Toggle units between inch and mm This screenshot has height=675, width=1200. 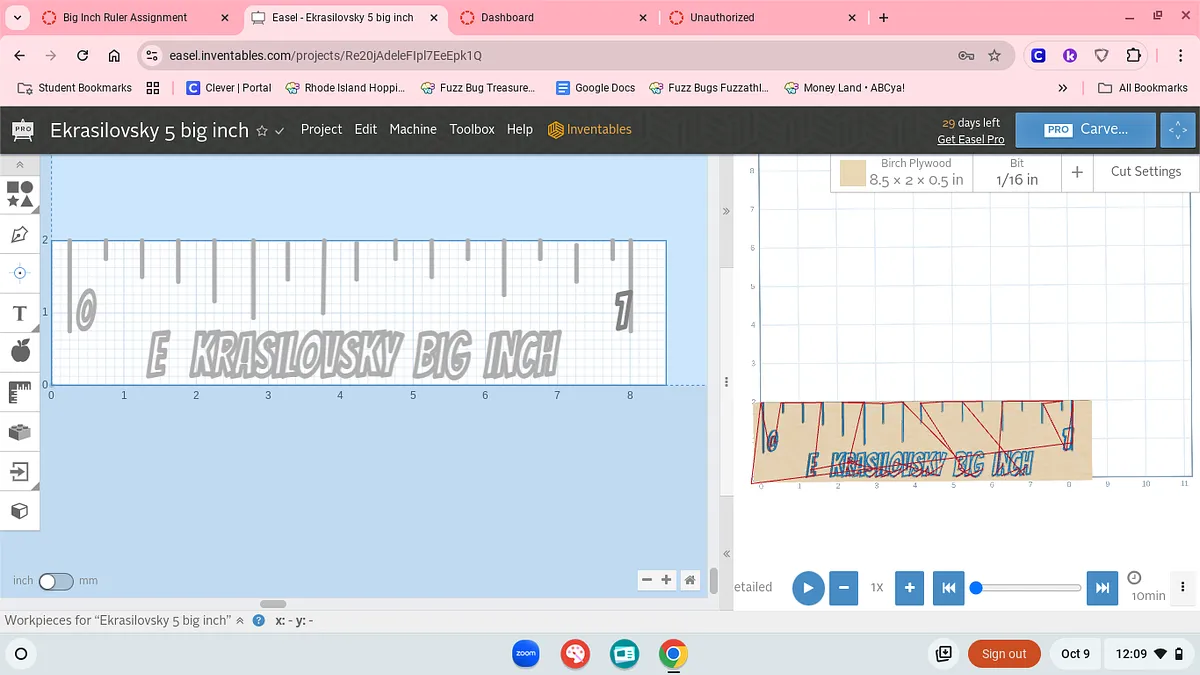[x=55, y=581]
